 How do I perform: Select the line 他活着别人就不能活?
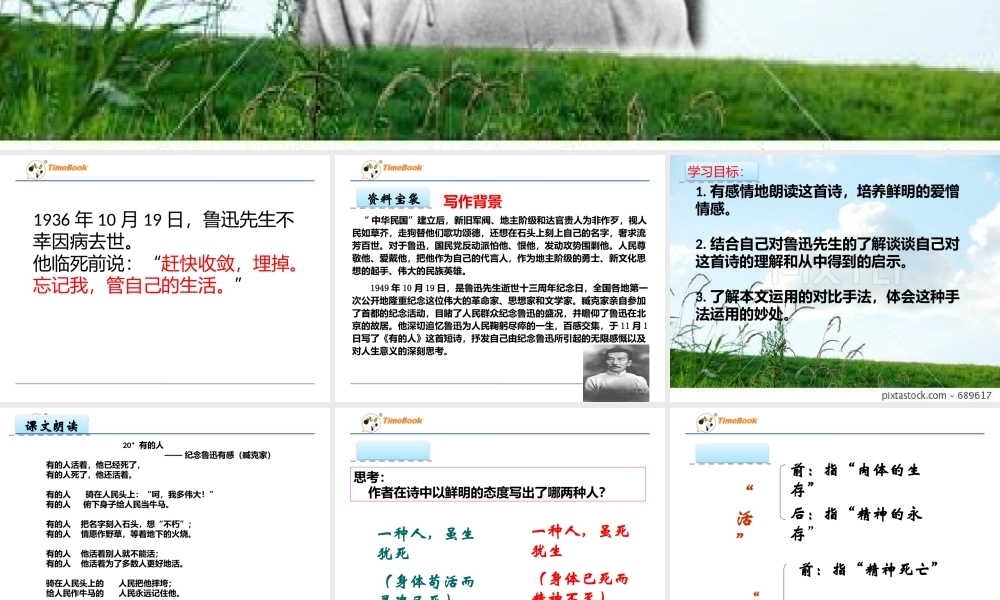119,553
